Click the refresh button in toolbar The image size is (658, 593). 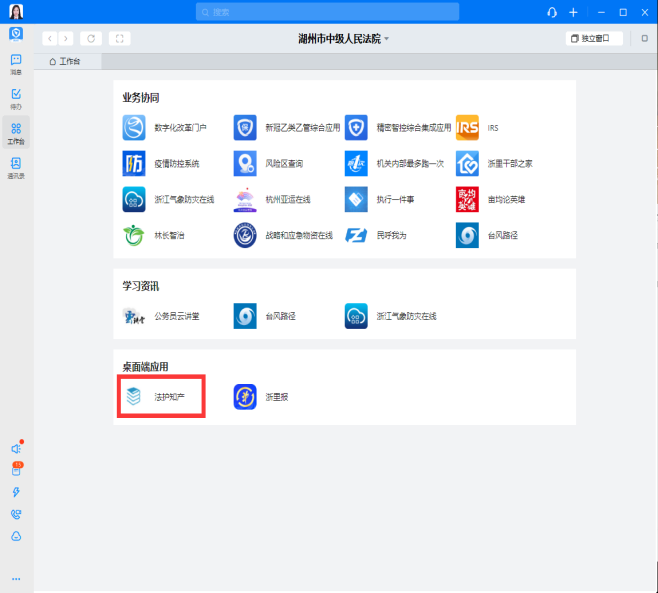tap(92, 39)
